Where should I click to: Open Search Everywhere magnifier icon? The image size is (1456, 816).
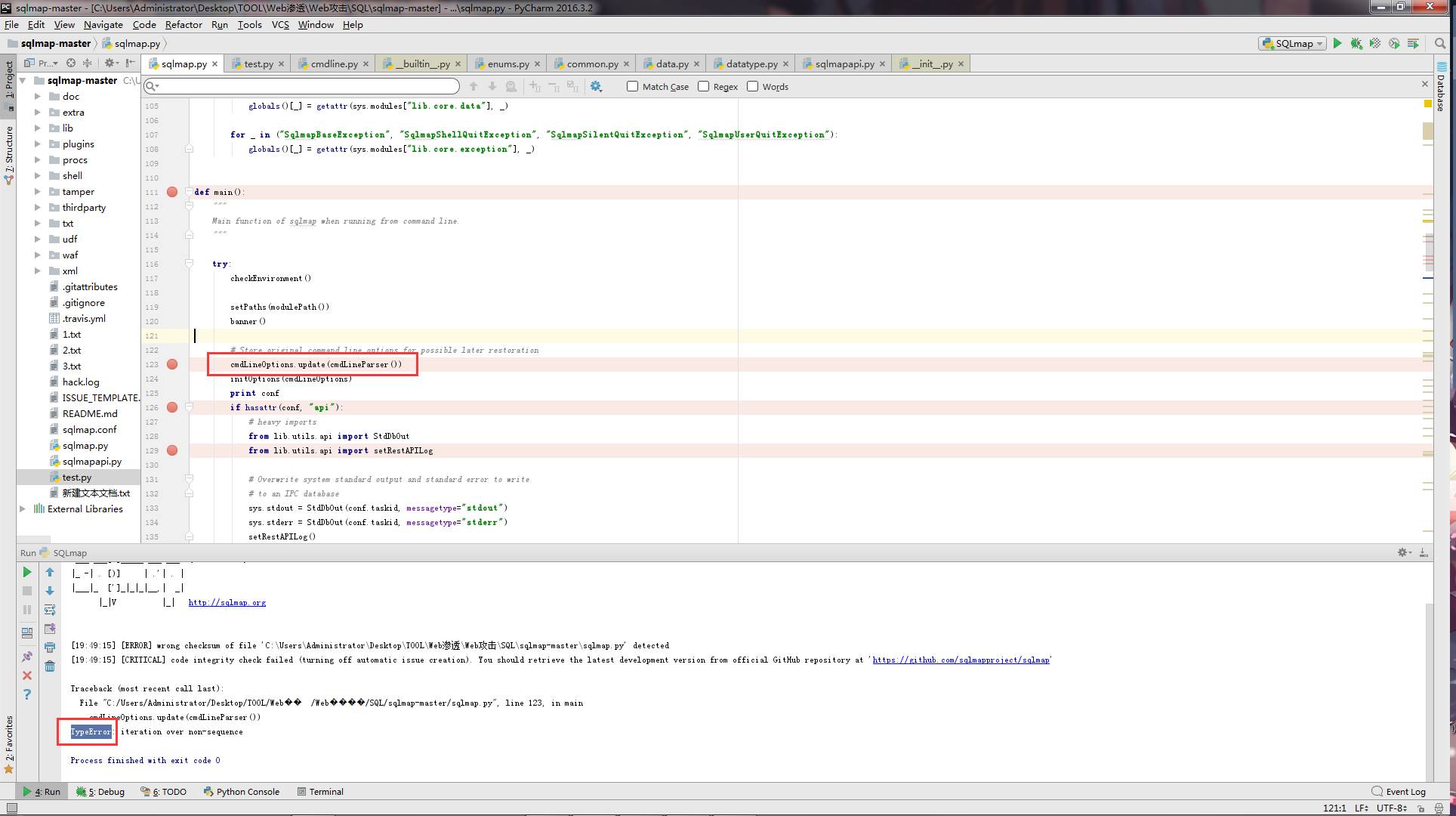1440,43
